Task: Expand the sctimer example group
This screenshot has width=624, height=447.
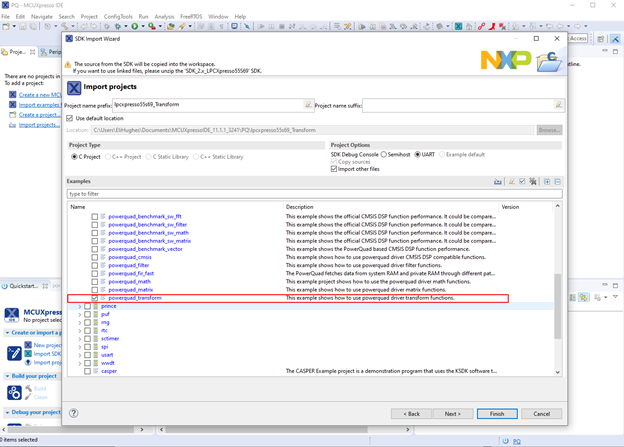Action: click(x=80, y=339)
